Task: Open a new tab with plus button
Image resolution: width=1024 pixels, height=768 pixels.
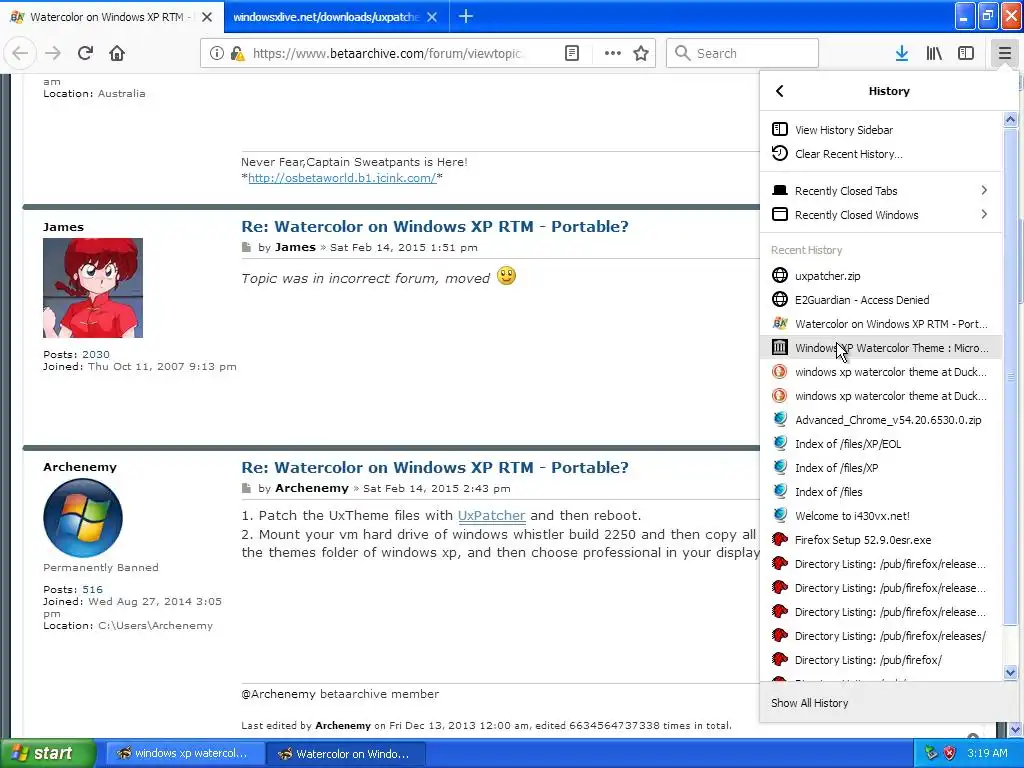Action: click(466, 16)
